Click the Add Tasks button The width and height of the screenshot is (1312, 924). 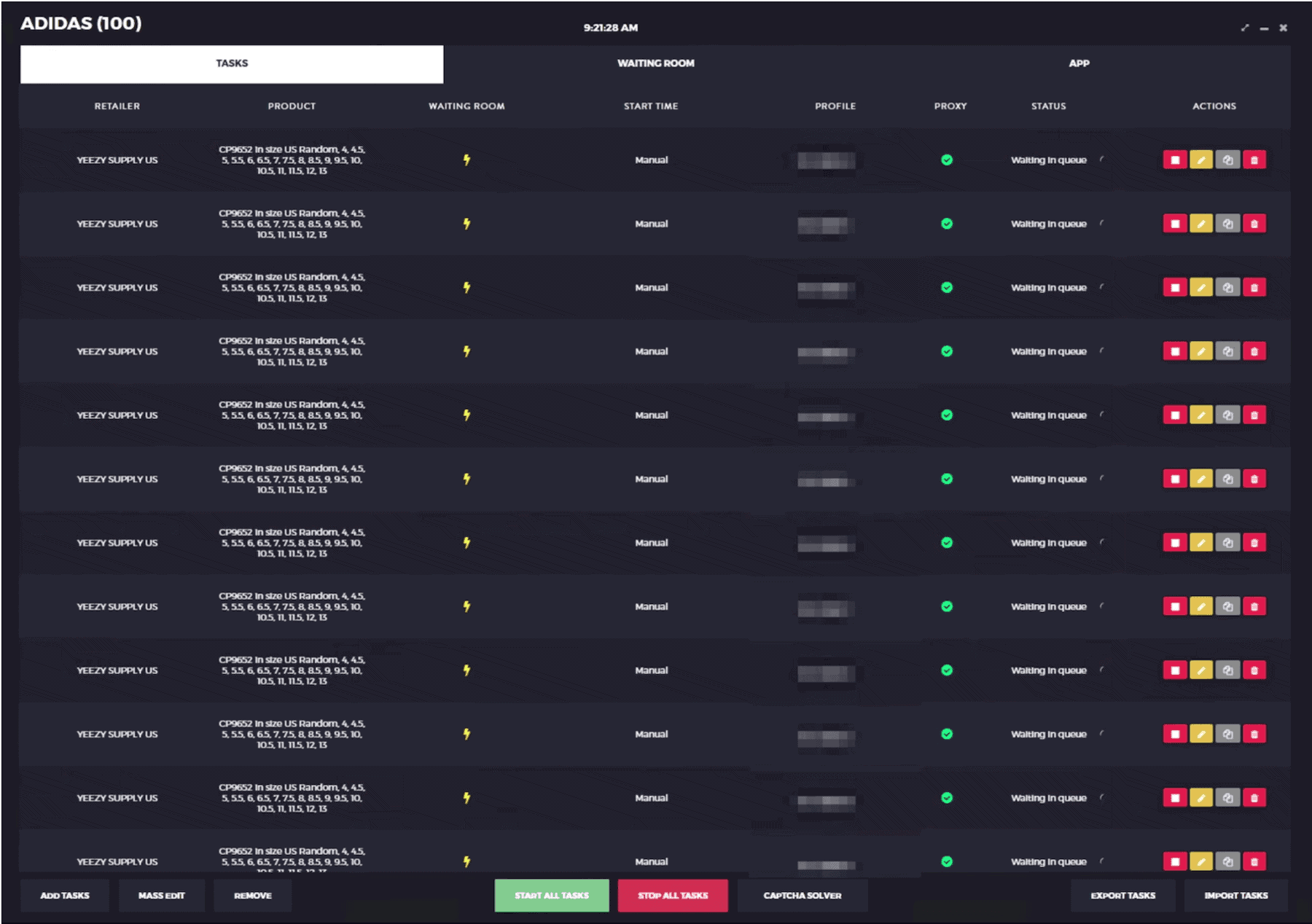pos(65,896)
